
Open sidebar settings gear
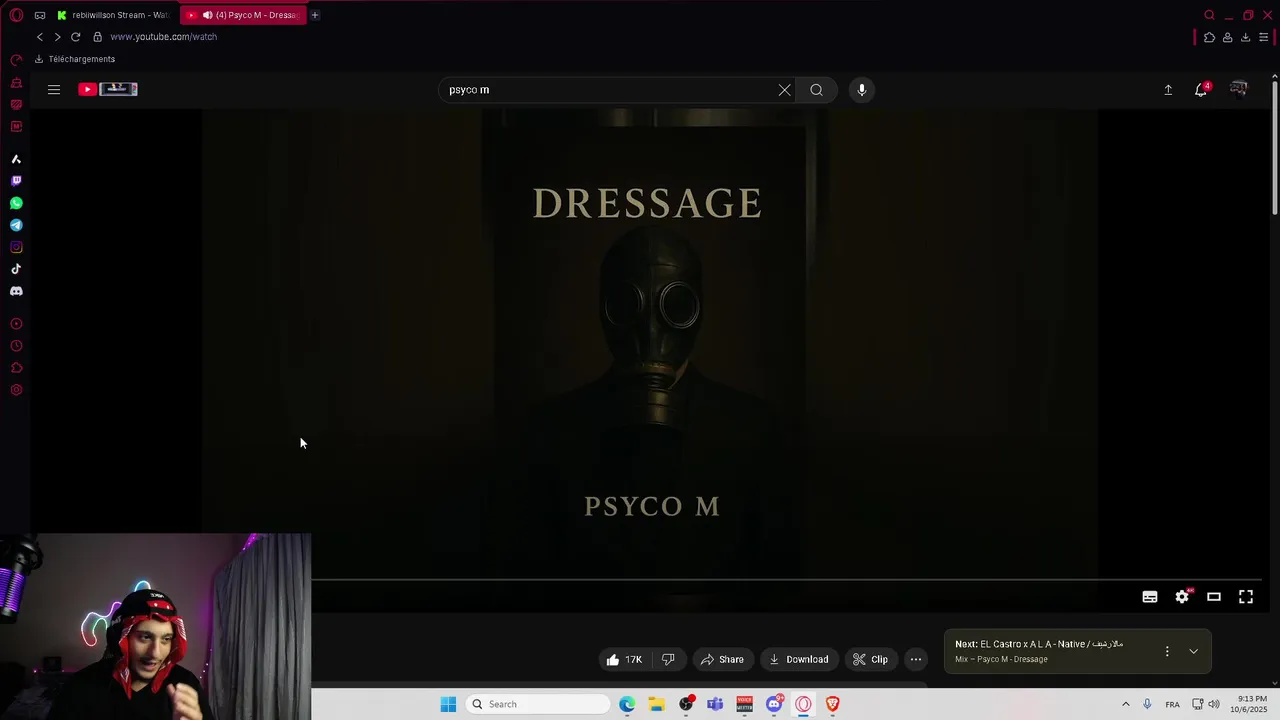[16, 390]
